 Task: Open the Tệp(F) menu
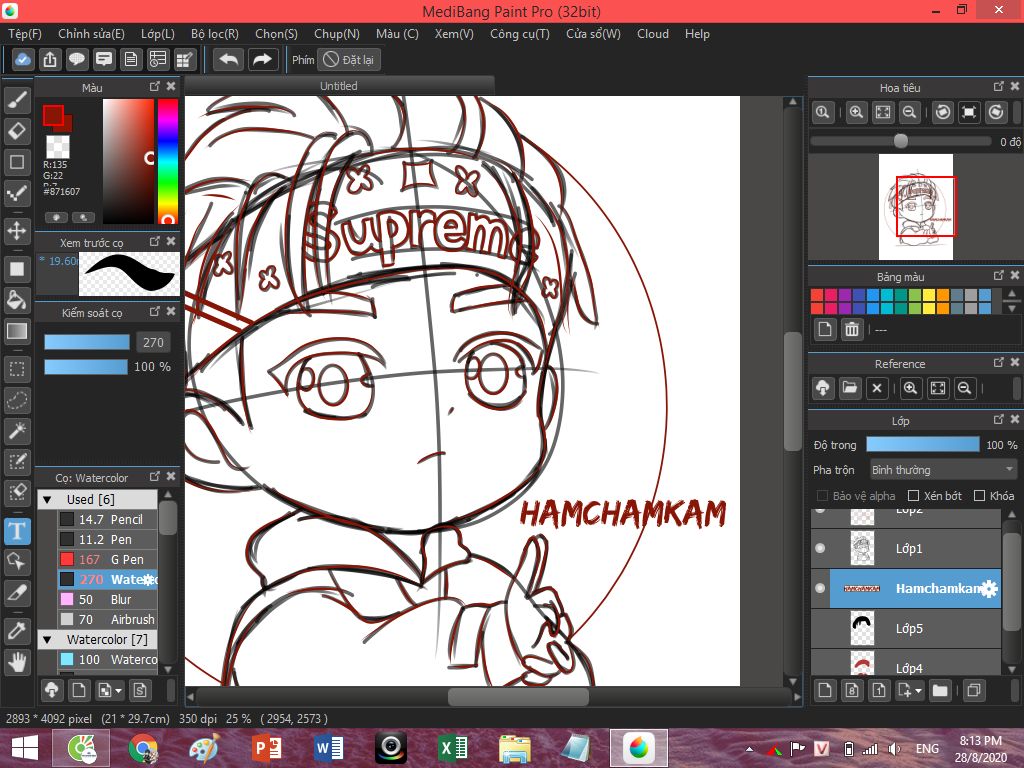point(25,34)
